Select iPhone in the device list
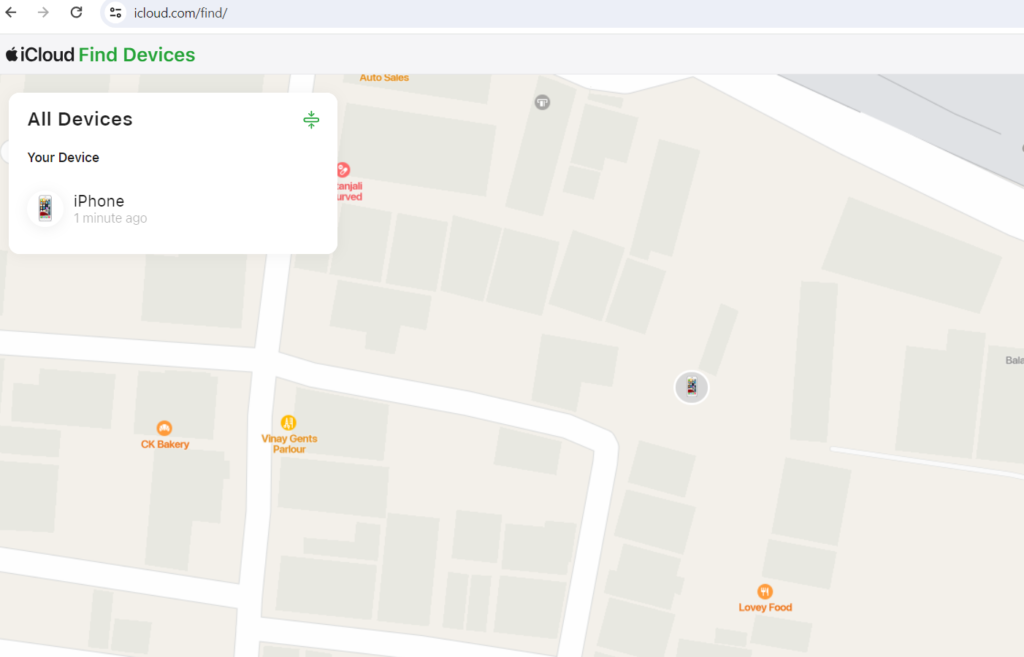Screen dimensions: 1024x657 pyautogui.click(x=173, y=208)
